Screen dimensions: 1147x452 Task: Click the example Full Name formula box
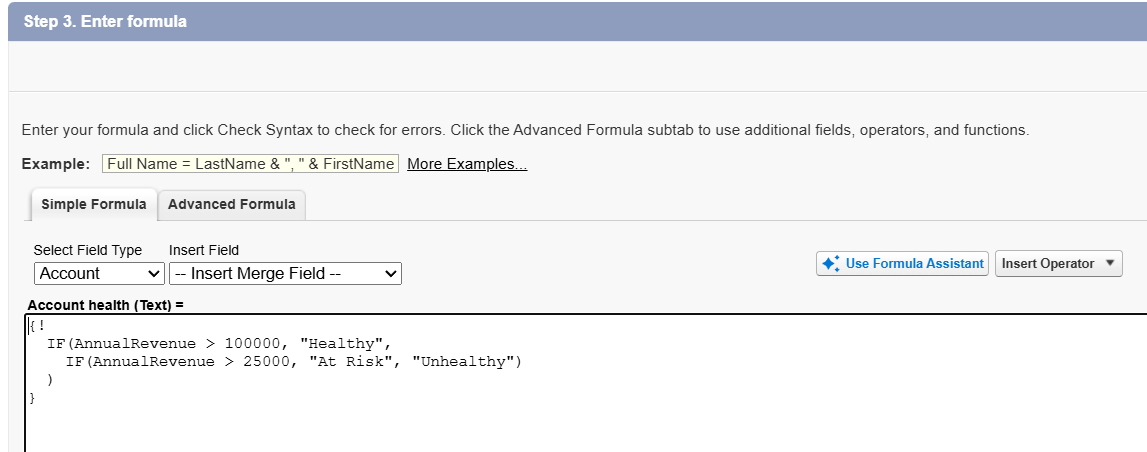point(250,164)
